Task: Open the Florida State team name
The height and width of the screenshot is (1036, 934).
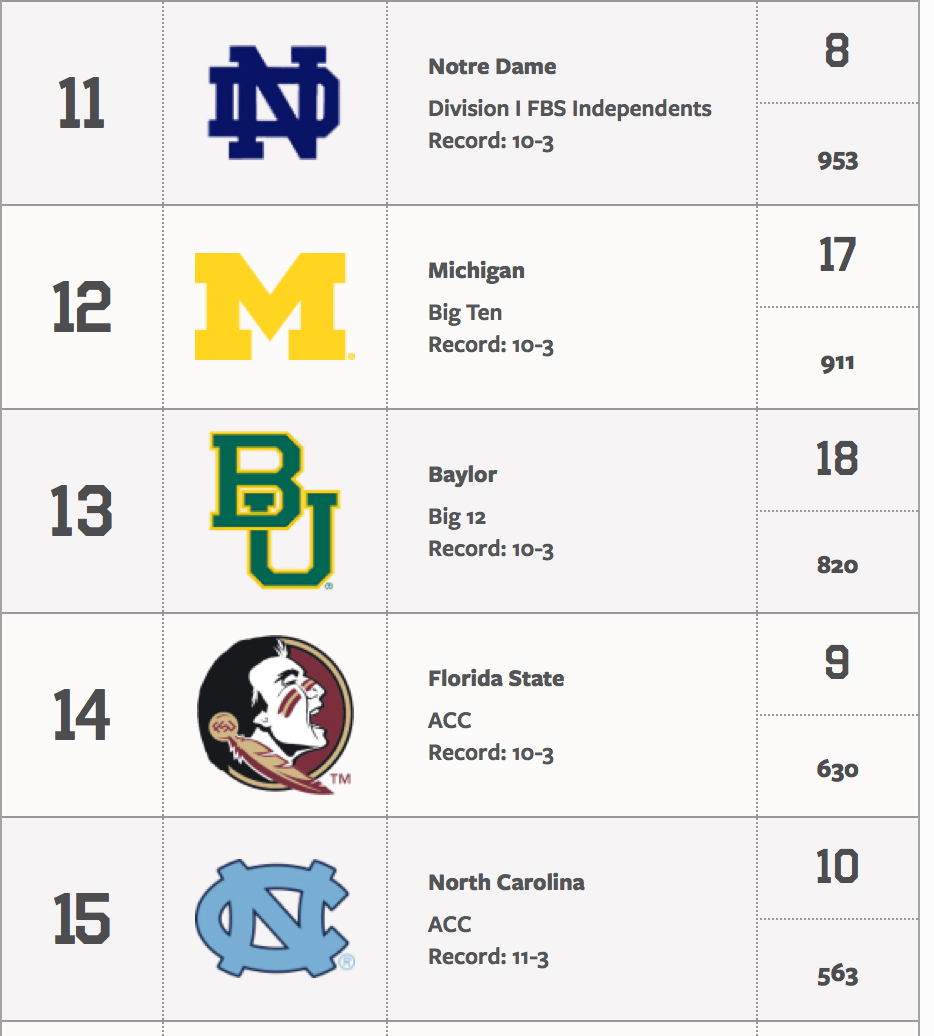Action: [x=496, y=679]
